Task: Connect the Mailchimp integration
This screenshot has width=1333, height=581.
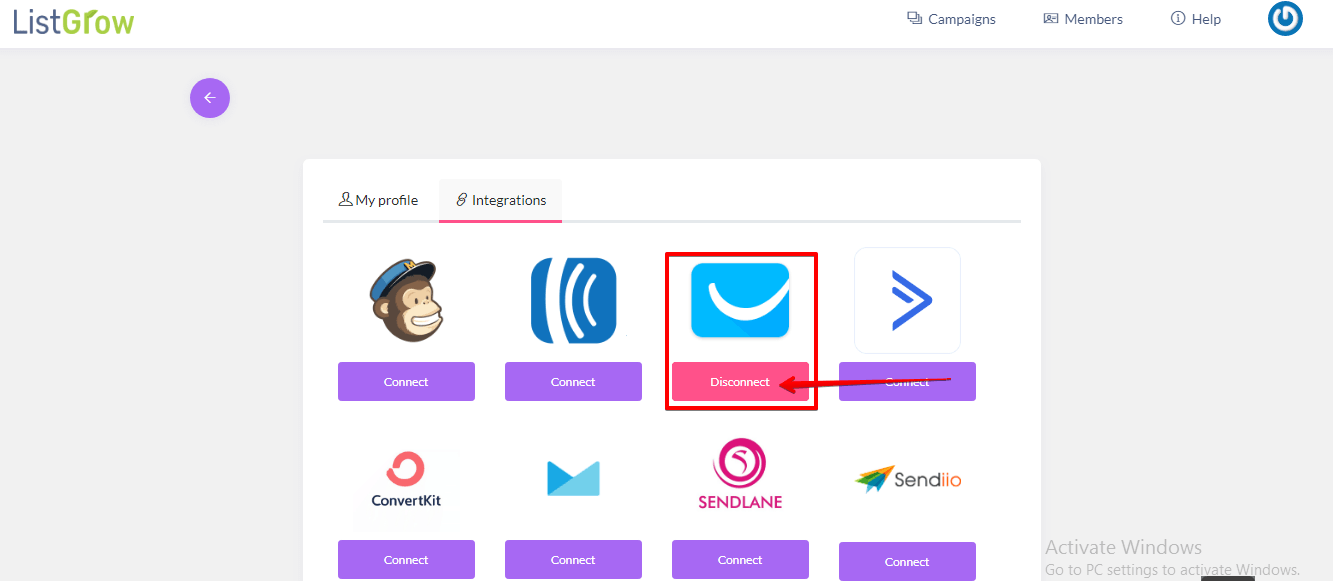Action: (406, 382)
